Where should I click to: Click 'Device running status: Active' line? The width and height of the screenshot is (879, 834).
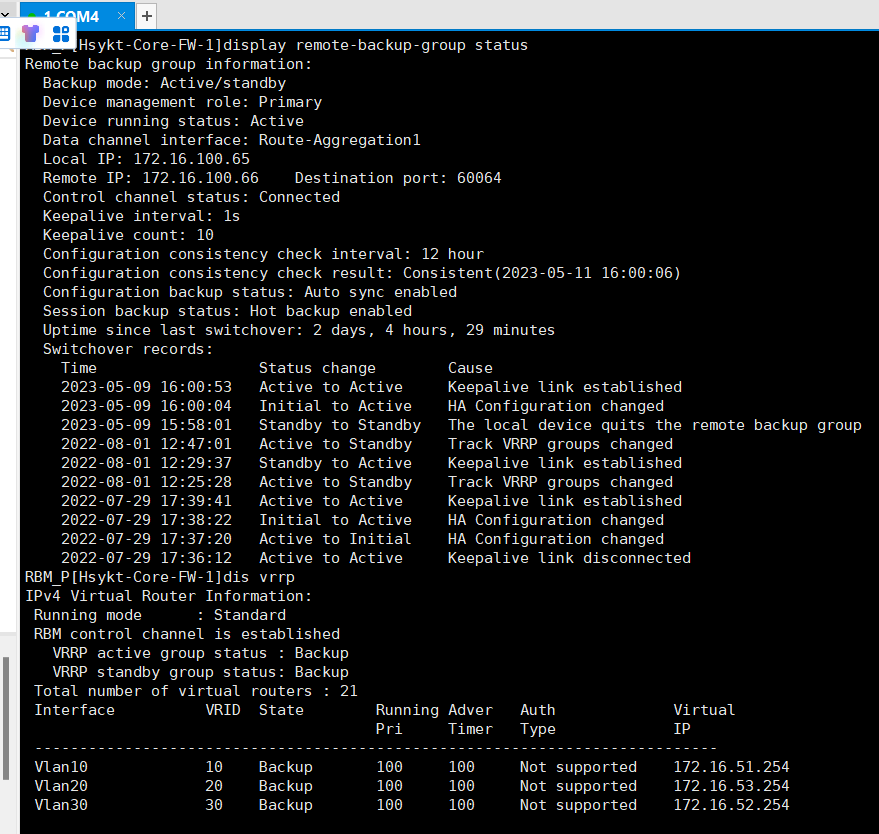(173, 121)
